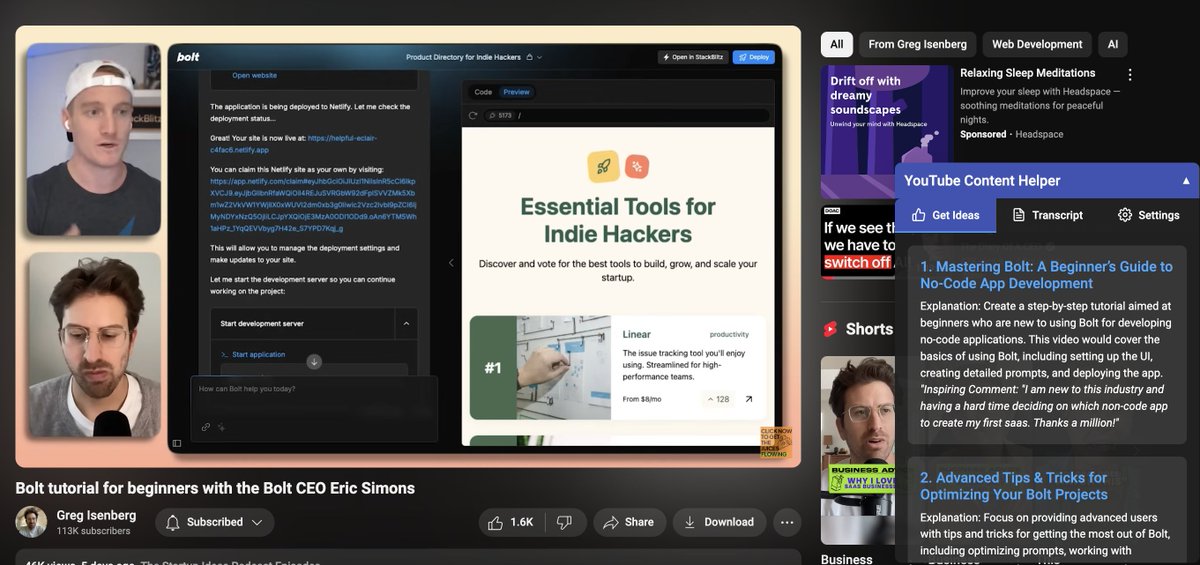Click Open in StackBlitz in the Bolt window
Image resolution: width=1200 pixels, height=565 pixels.
[x=692, y=57]
